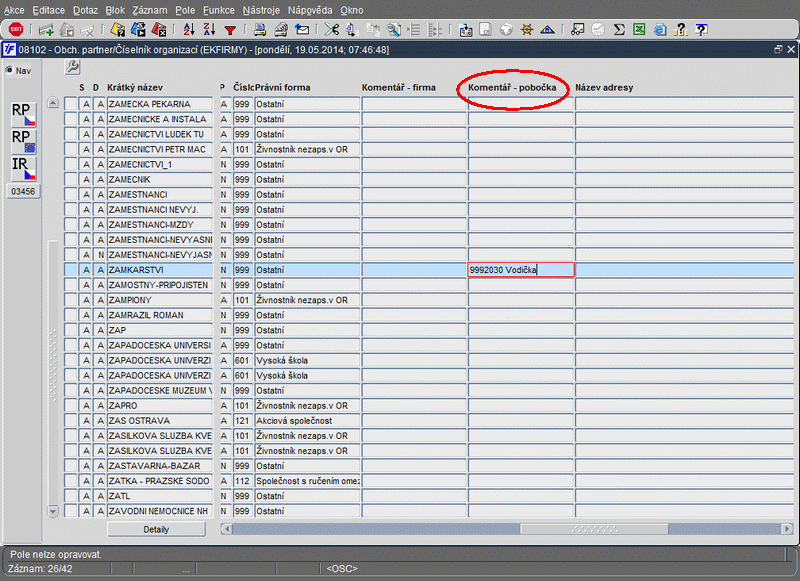Click the ship wheel navigation icon
The height and width of the screenshot is (581, 800).
coord(527,30)
